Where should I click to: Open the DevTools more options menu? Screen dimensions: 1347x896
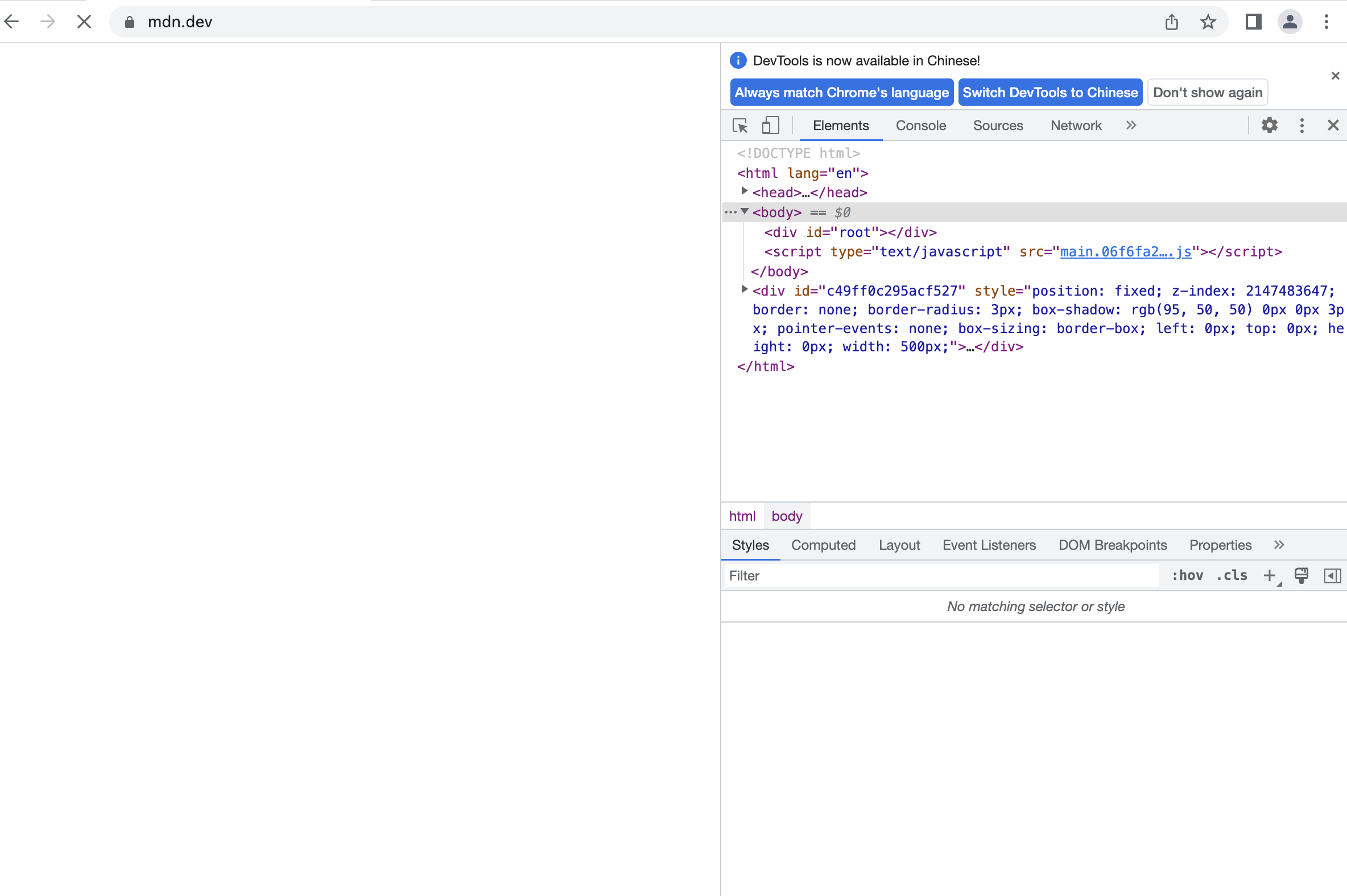point(1301,125)
